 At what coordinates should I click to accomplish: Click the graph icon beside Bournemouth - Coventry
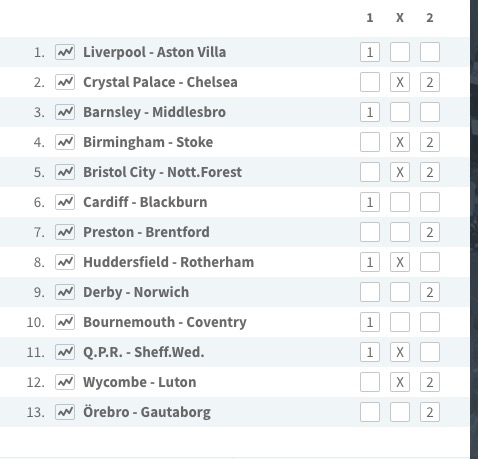[x=65, y=322]
